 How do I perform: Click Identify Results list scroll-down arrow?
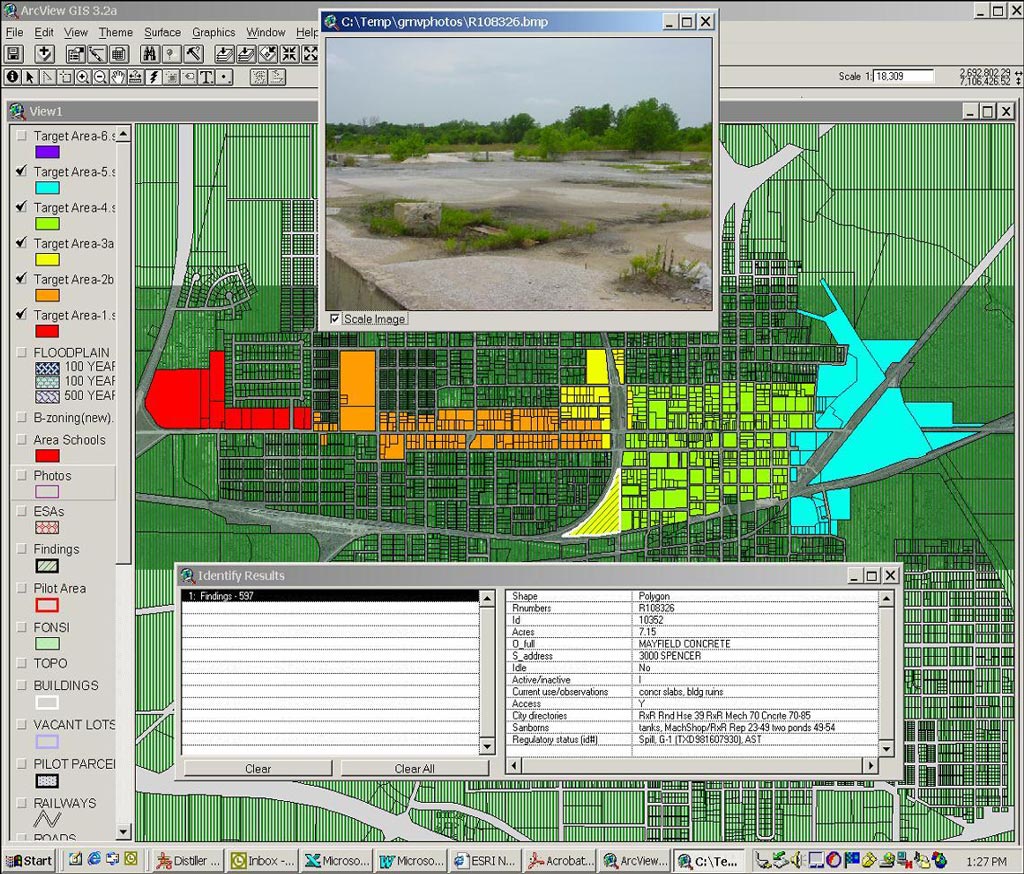pos(487,746)
